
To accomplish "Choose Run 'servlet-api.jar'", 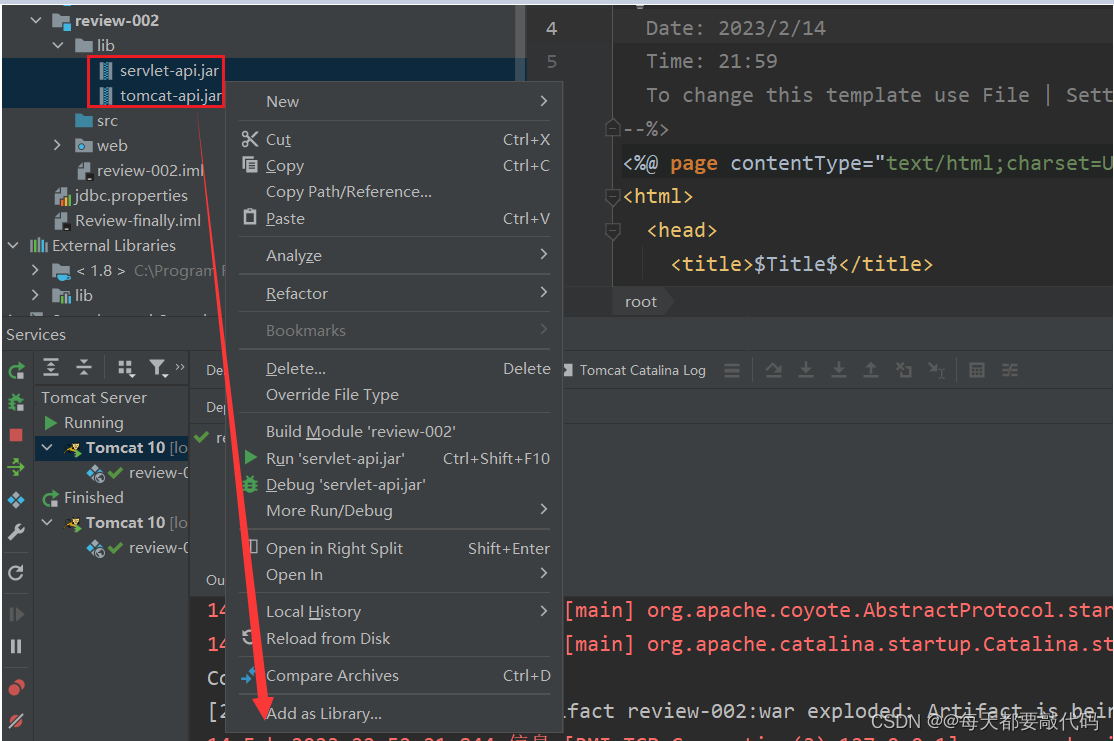I will tap(395, 458).
